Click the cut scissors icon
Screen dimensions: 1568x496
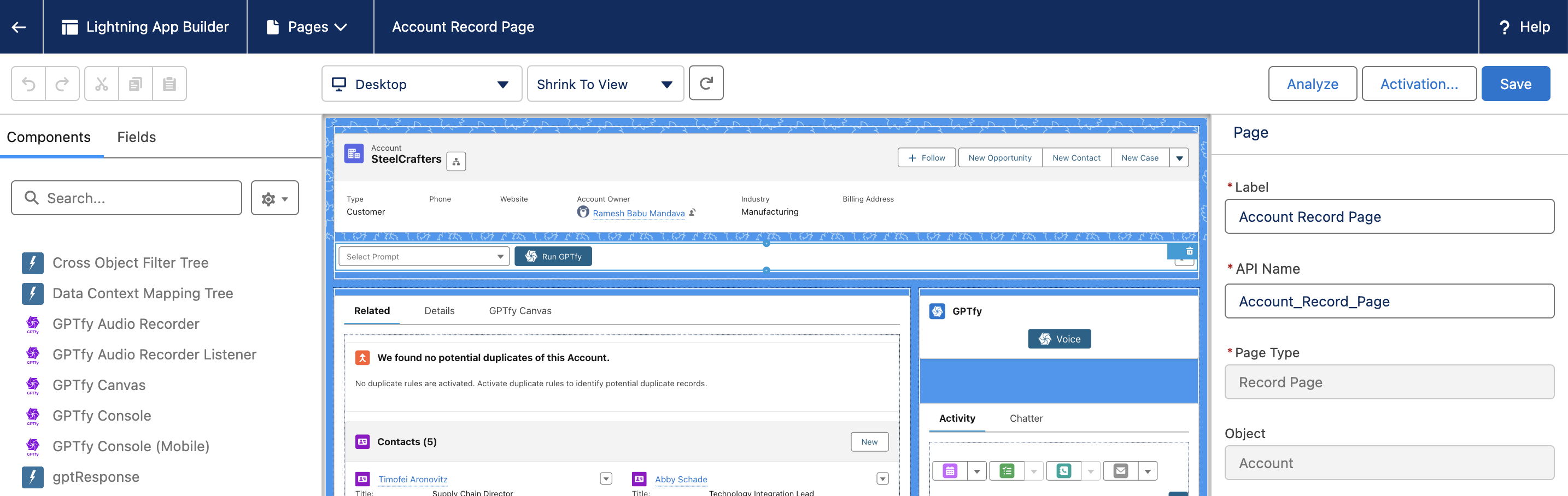point(102,84)
